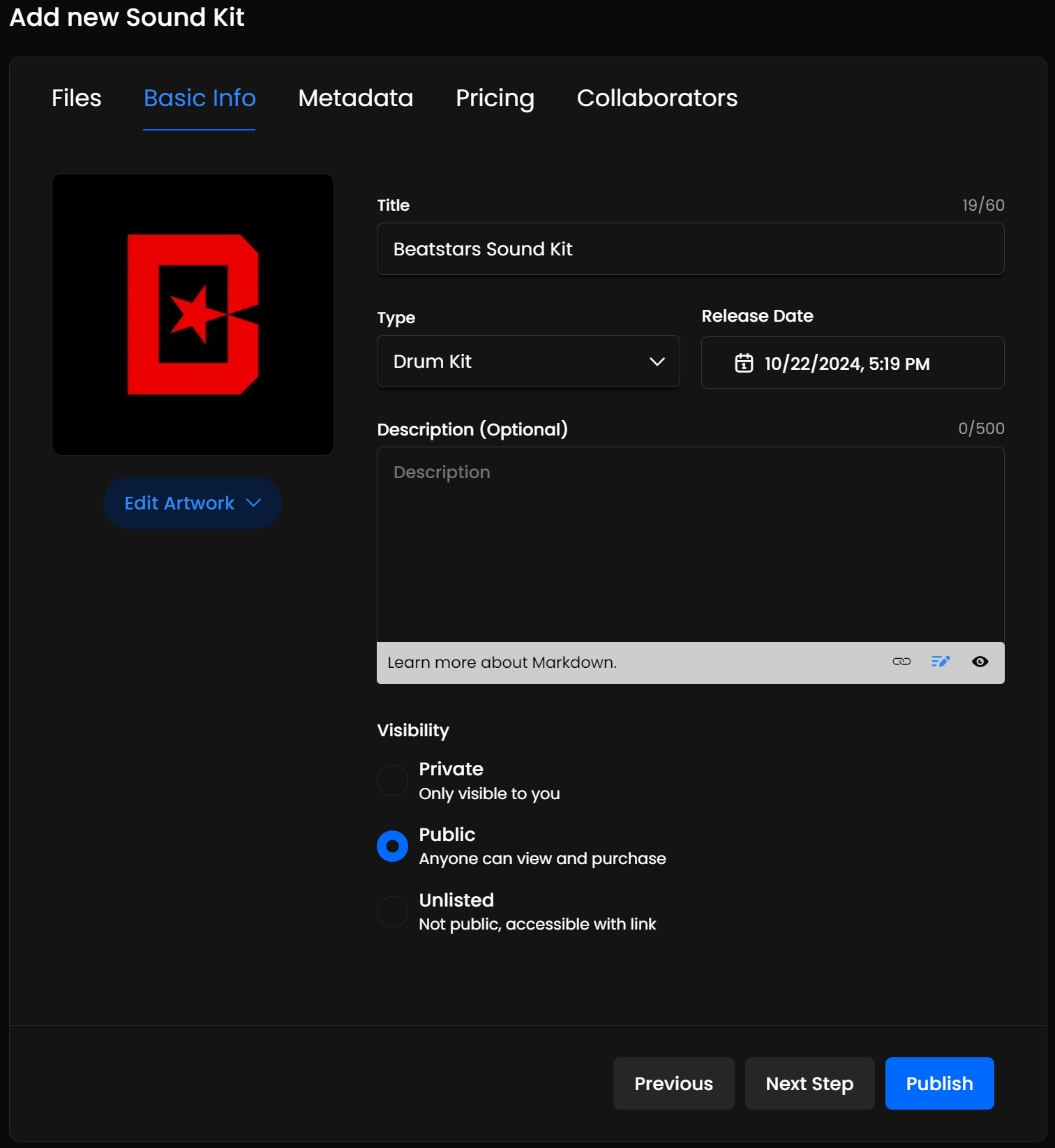Image resolution: width=1055 pixels, height=1148 pixels.
Task: Open the Learn more about Markdown link
Action: [502, 662]
